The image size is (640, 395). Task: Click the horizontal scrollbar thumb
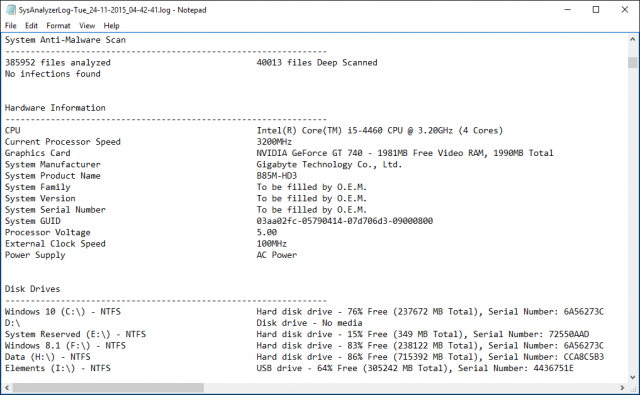pos(108,388)
